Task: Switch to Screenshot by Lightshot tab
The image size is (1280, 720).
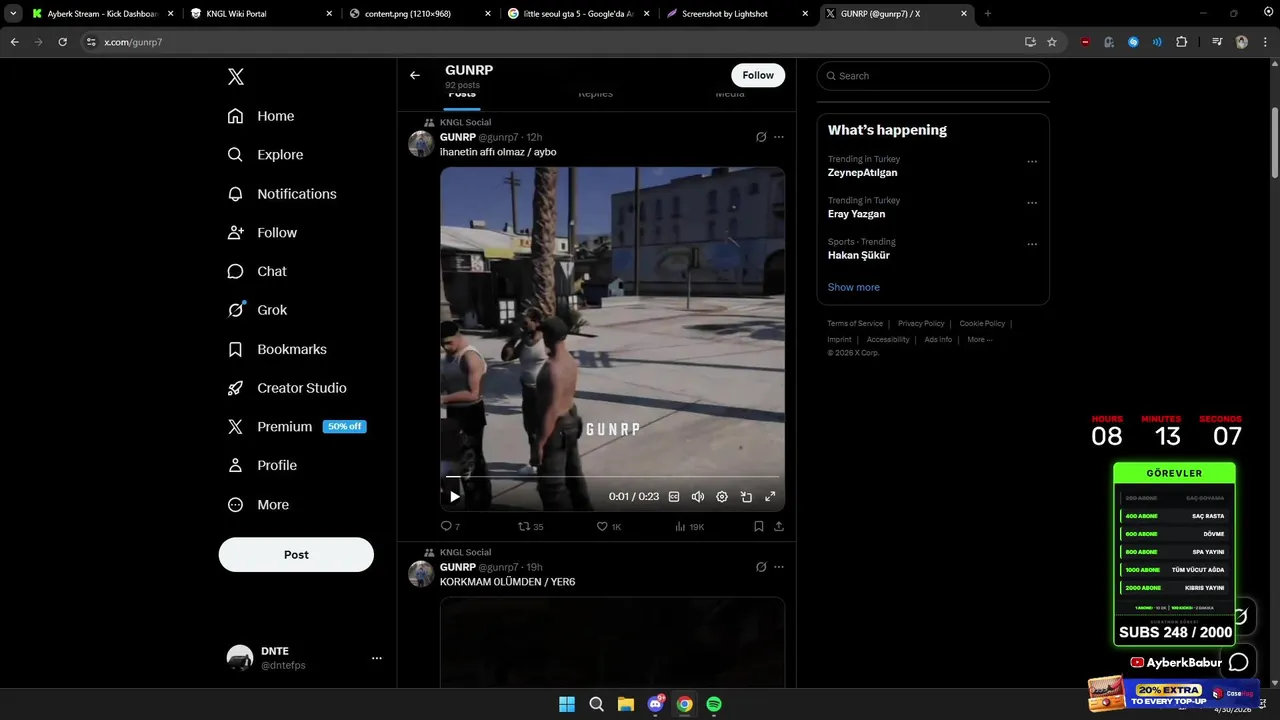Action: (737, 14)
